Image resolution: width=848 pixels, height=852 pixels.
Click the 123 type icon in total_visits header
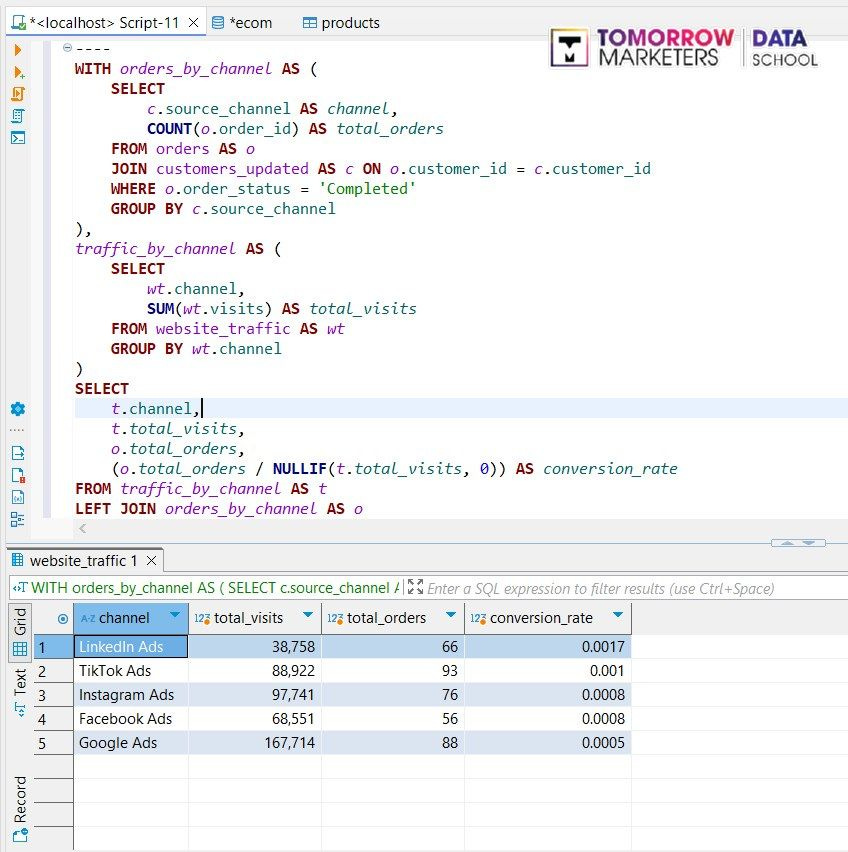[x=202, y=618]
